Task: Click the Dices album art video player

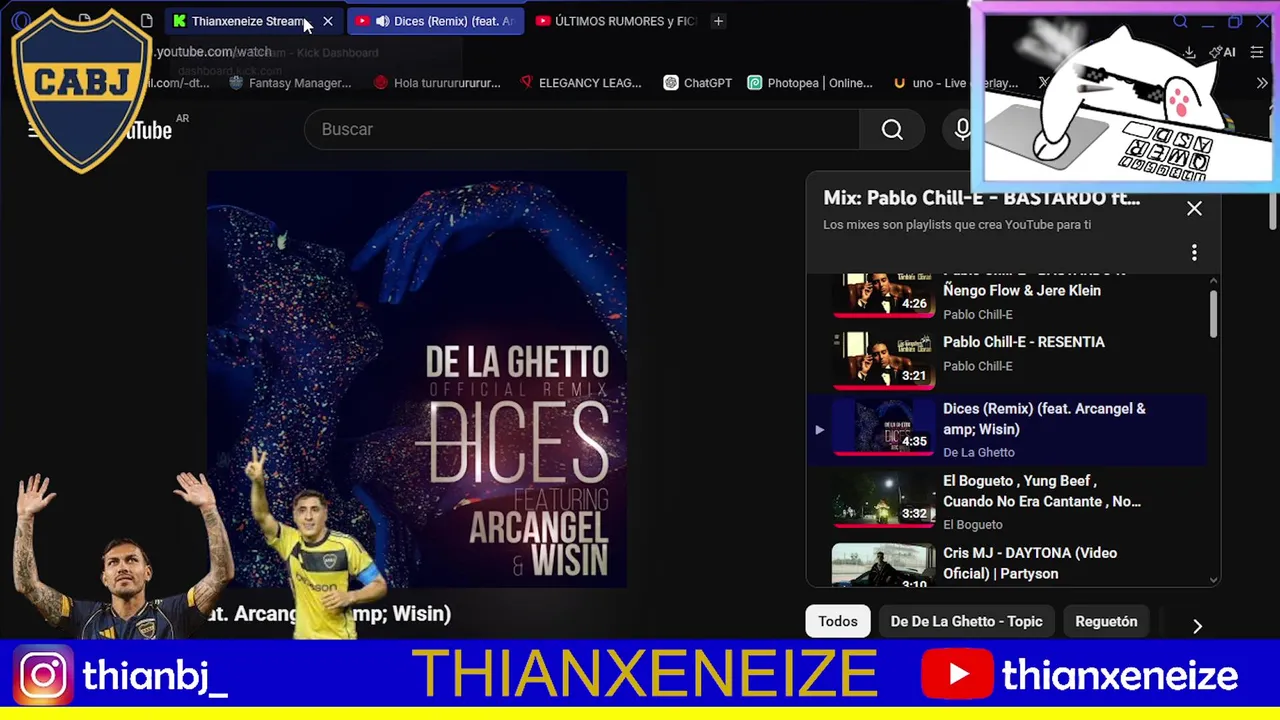Action: pyautogui.click(x=417, y=380)
